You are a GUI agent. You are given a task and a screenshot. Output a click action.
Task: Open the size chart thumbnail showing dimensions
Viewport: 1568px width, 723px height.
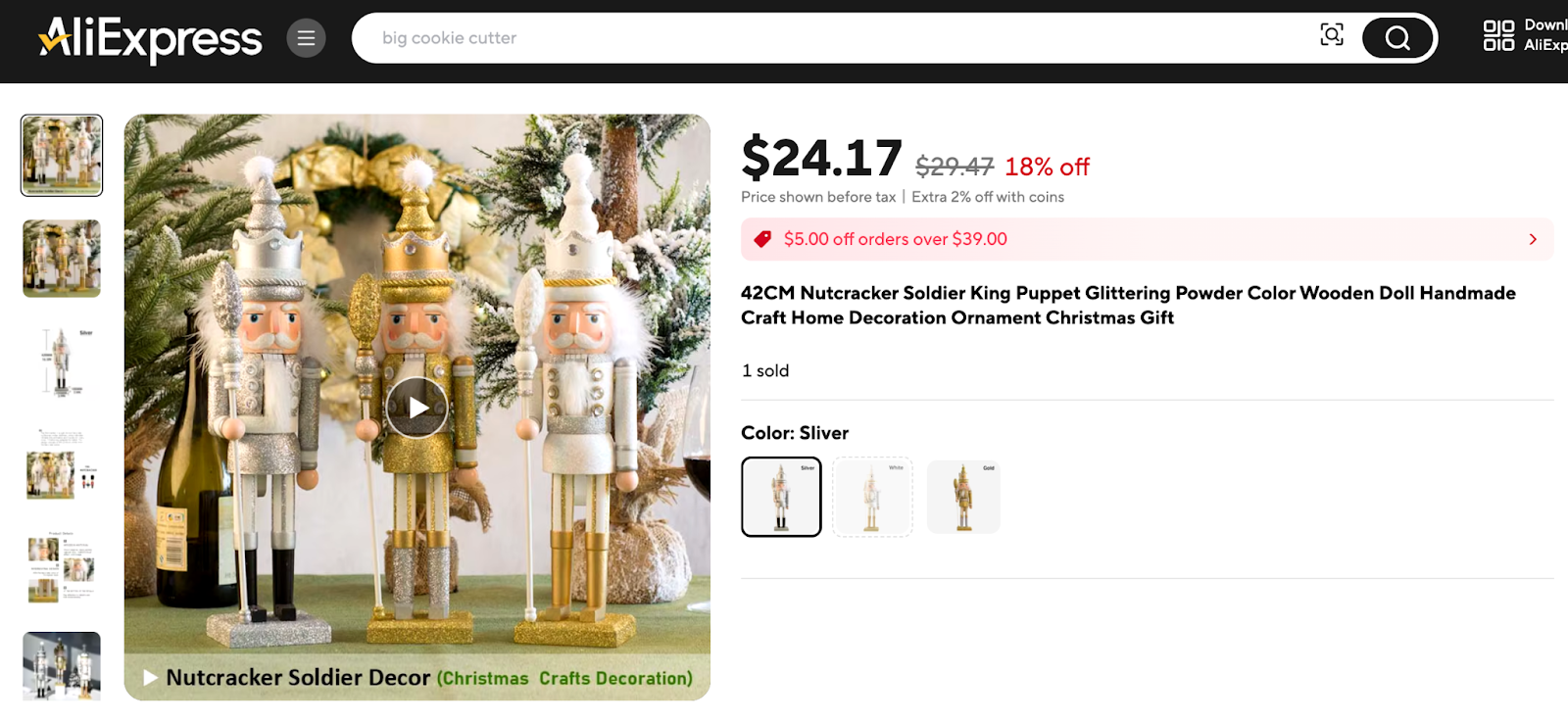61,362
